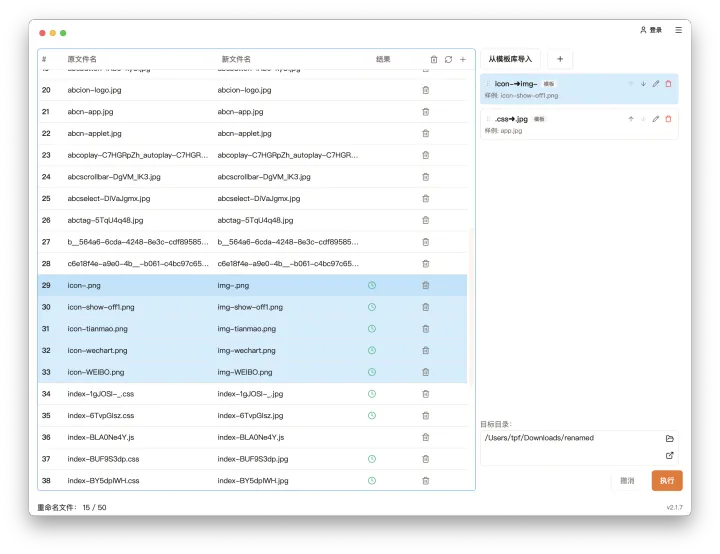Screen dimensions: 720x554
Task: Click new name index-BUF9S3dp.jpg
Action: click(253, 459)
